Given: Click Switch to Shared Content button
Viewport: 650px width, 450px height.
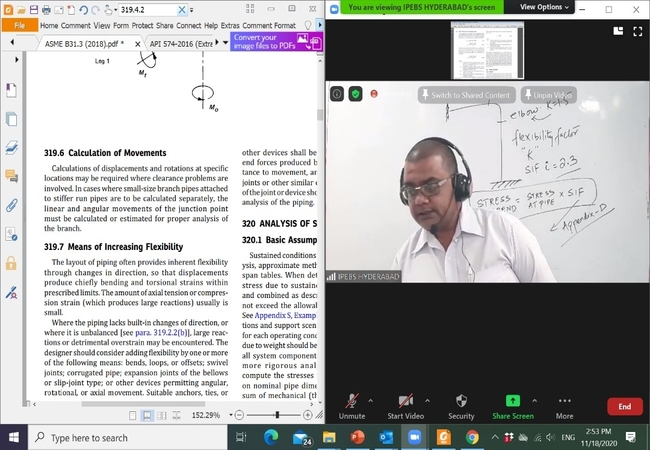Looking at the screenshot, I should [x=467, y=95].
